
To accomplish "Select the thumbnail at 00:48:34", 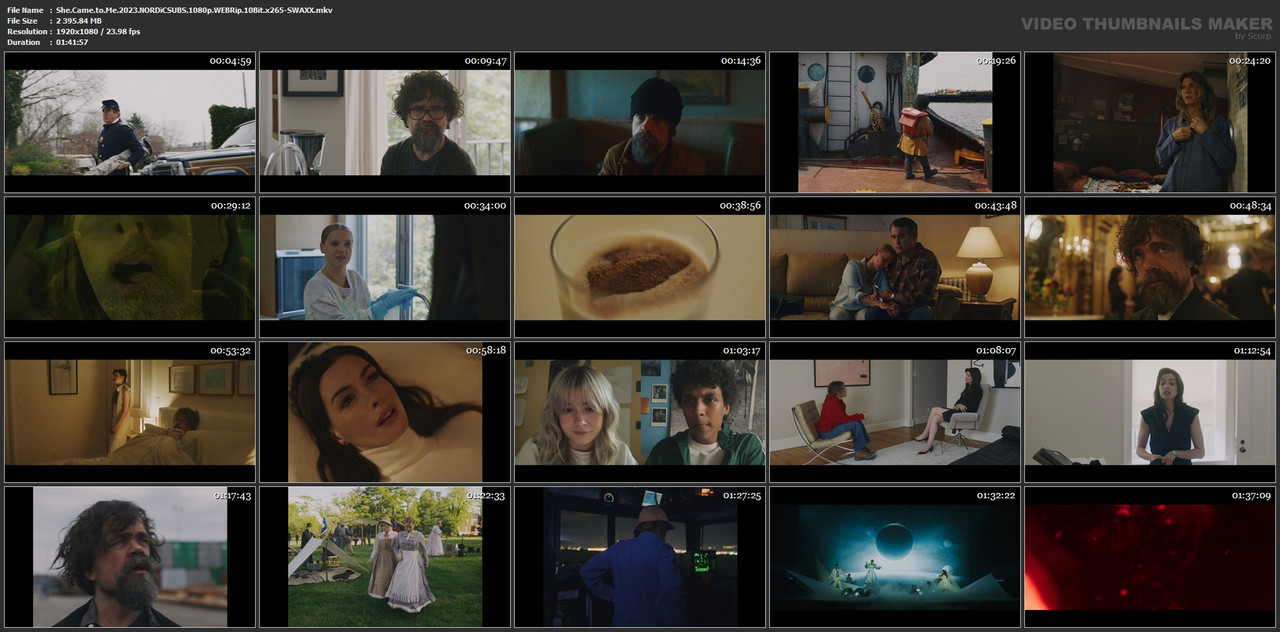I will 1150,267.
